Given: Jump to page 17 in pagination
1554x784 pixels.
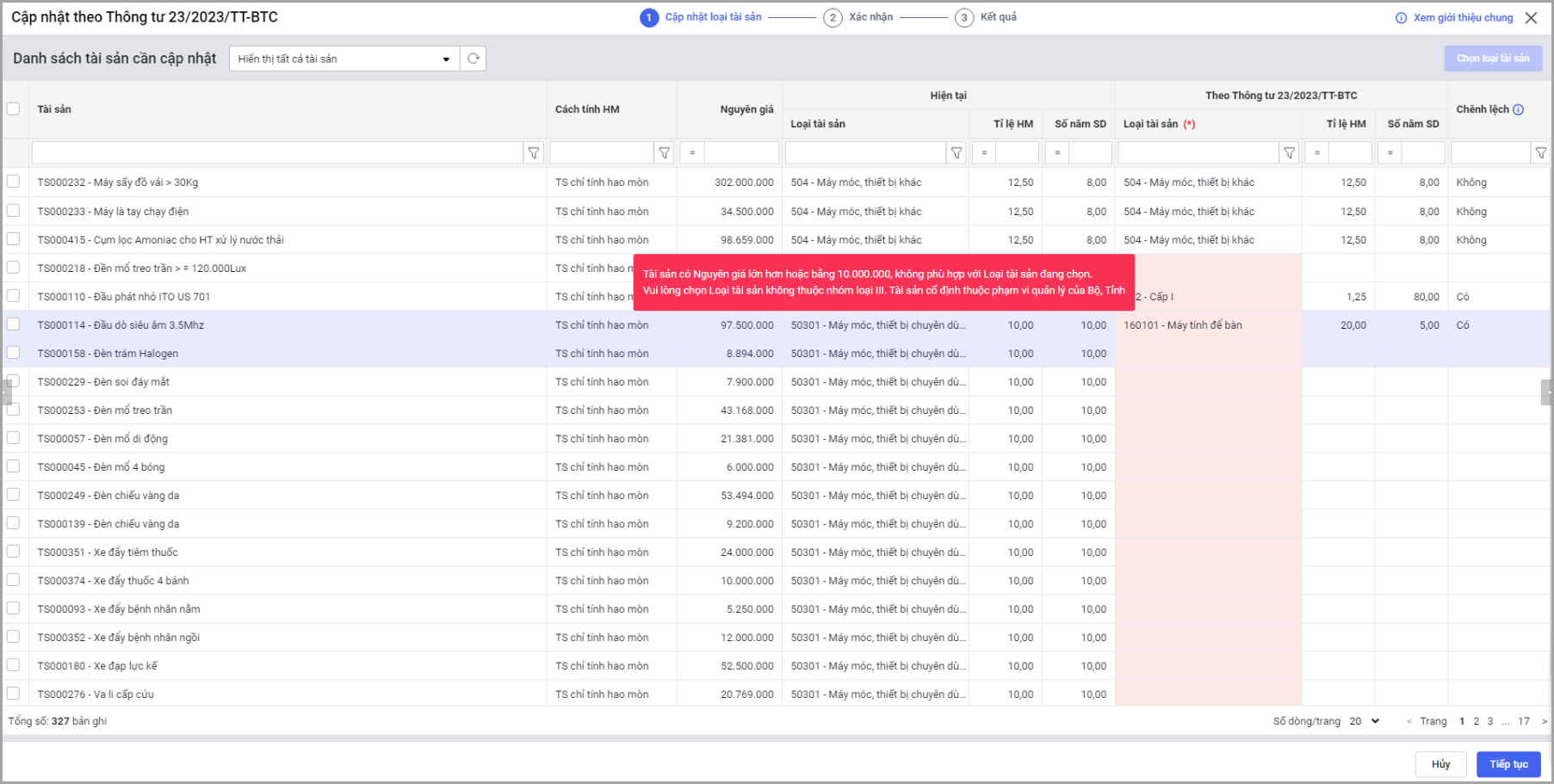Looking at the screenshot, I should click(x=1523, y=721).
